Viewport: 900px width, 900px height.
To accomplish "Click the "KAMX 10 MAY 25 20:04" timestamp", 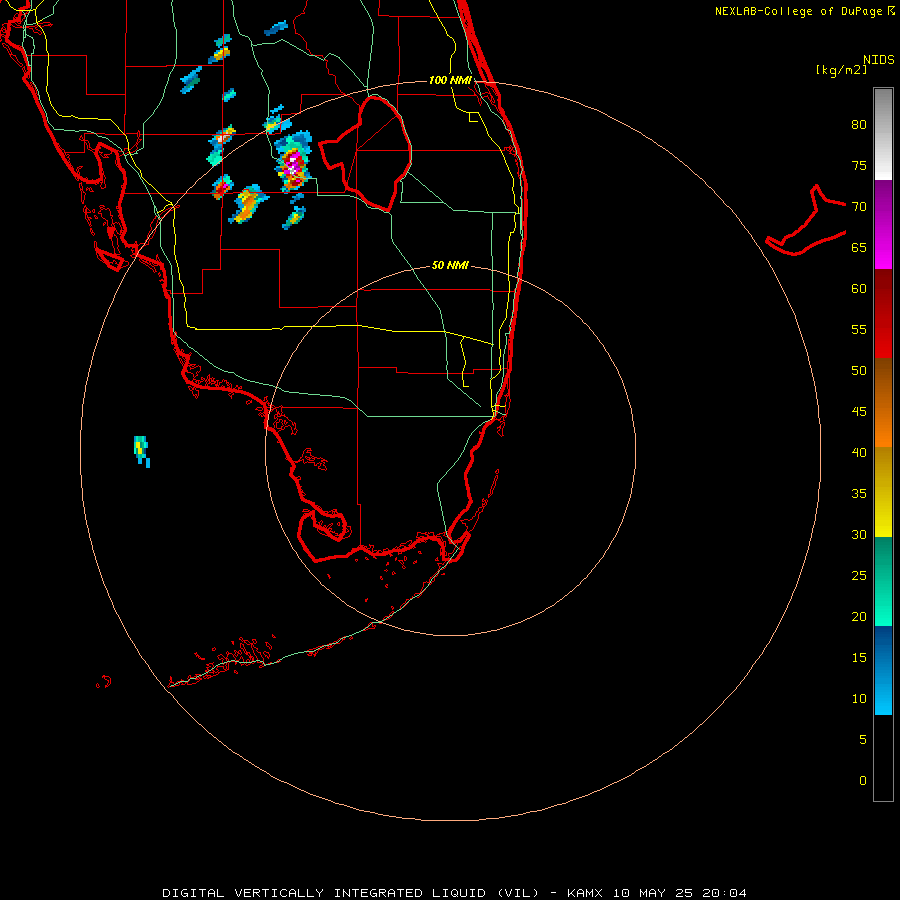I will coord(657,893).
